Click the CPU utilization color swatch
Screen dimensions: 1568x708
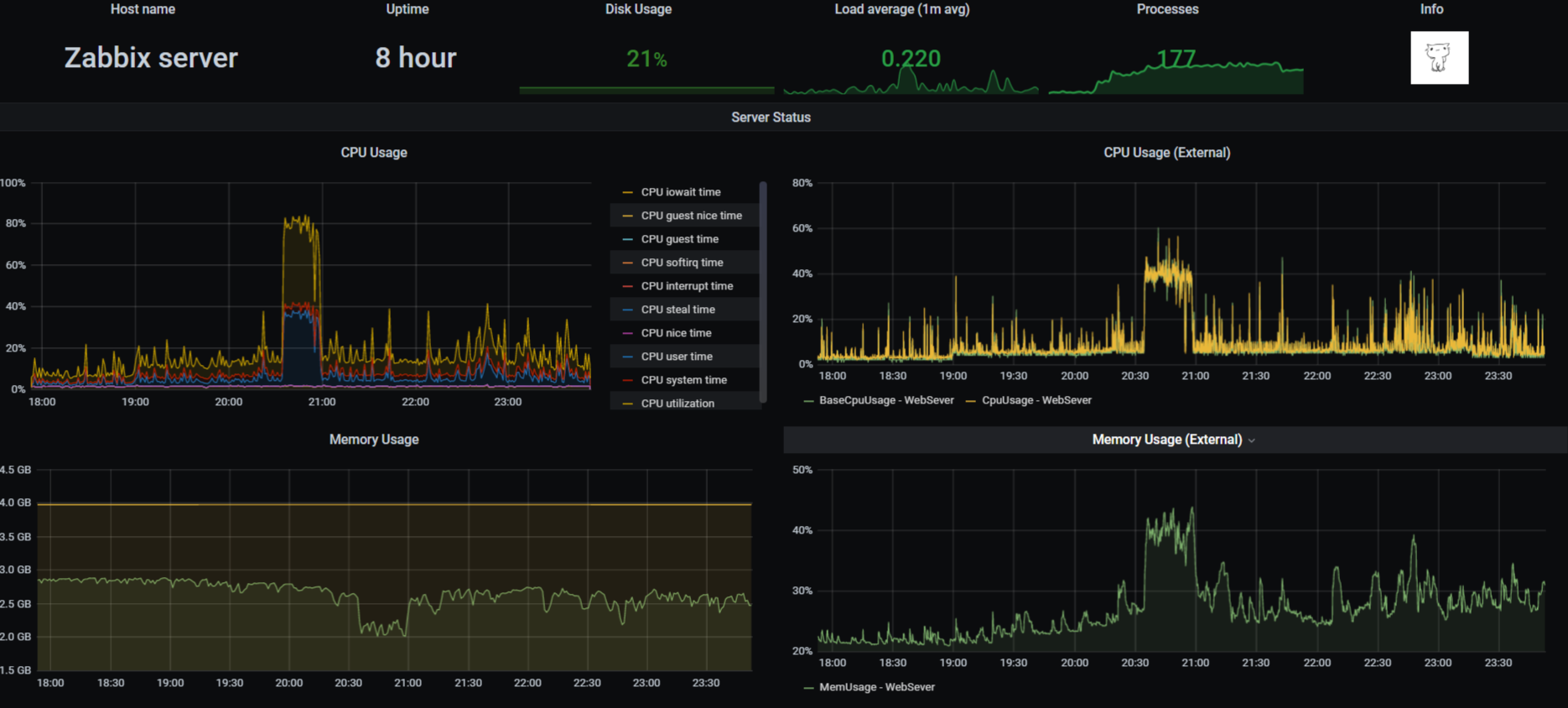627,403
